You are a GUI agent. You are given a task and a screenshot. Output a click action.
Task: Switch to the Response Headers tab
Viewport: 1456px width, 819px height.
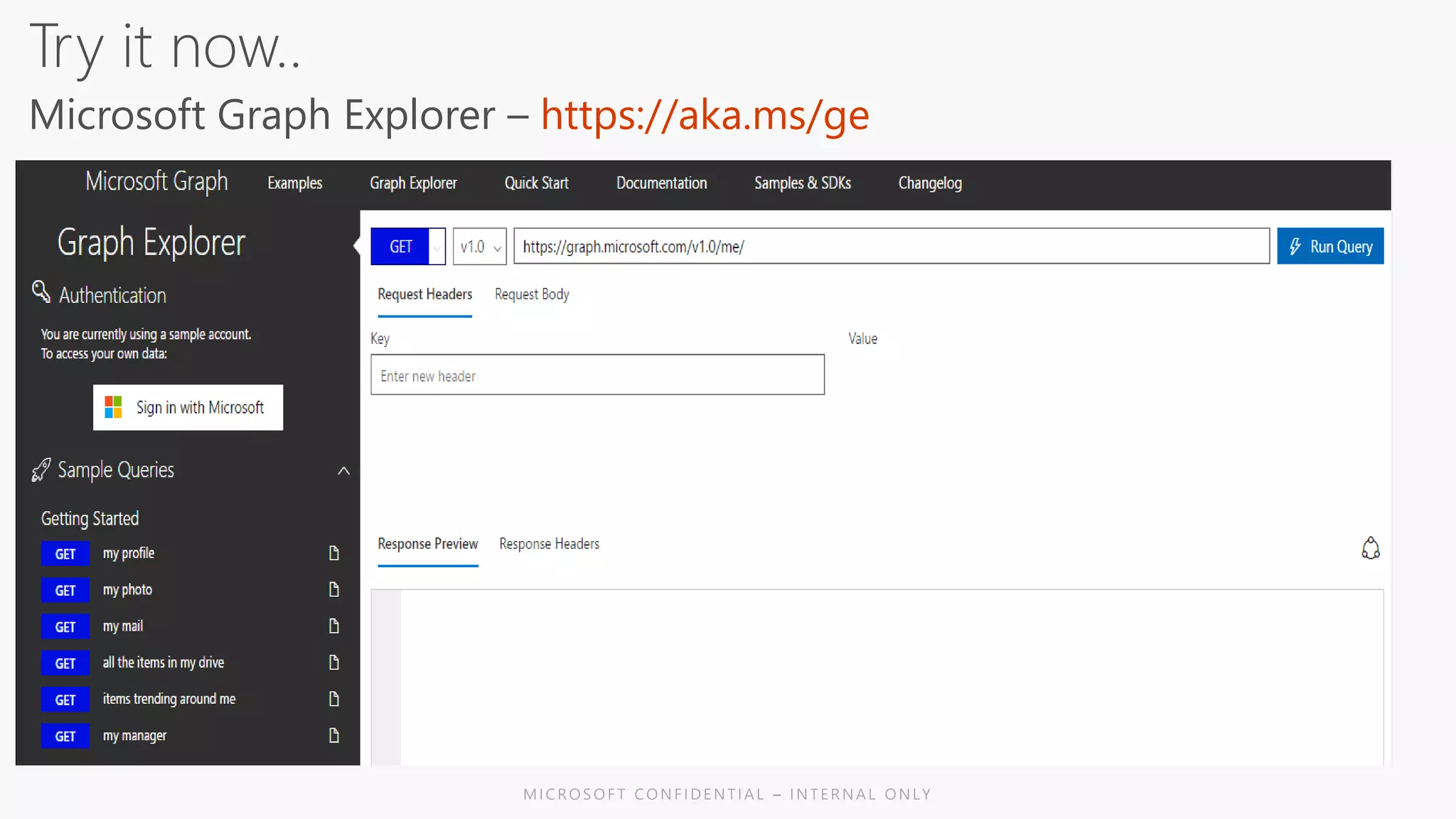tap(549, 544)
